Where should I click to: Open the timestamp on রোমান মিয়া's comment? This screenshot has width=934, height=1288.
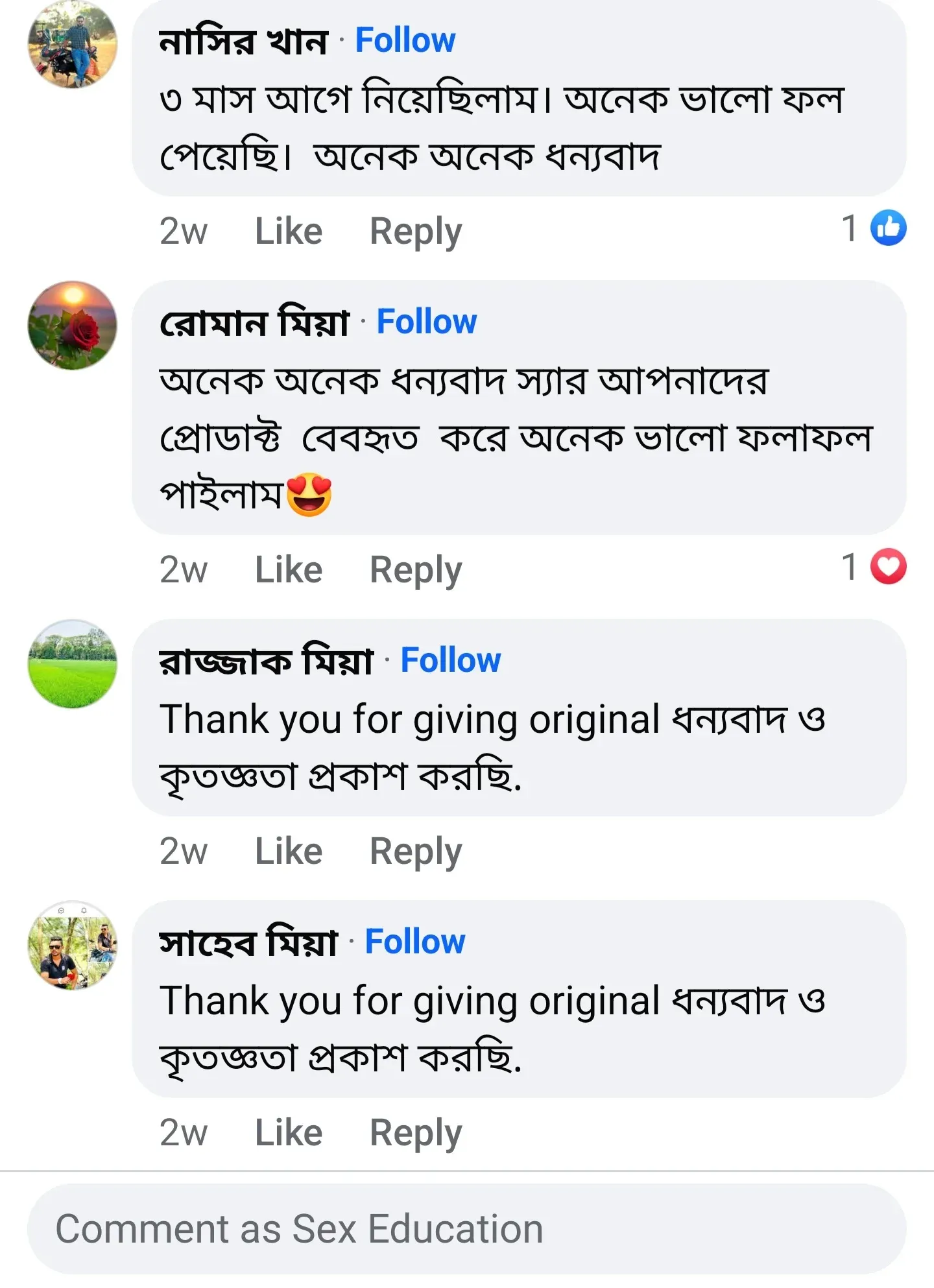183,568
